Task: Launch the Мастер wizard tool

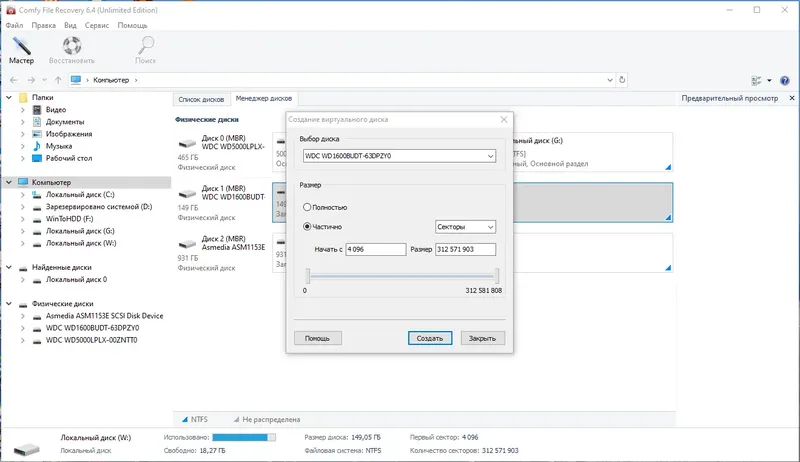Action: click(21, 50)
